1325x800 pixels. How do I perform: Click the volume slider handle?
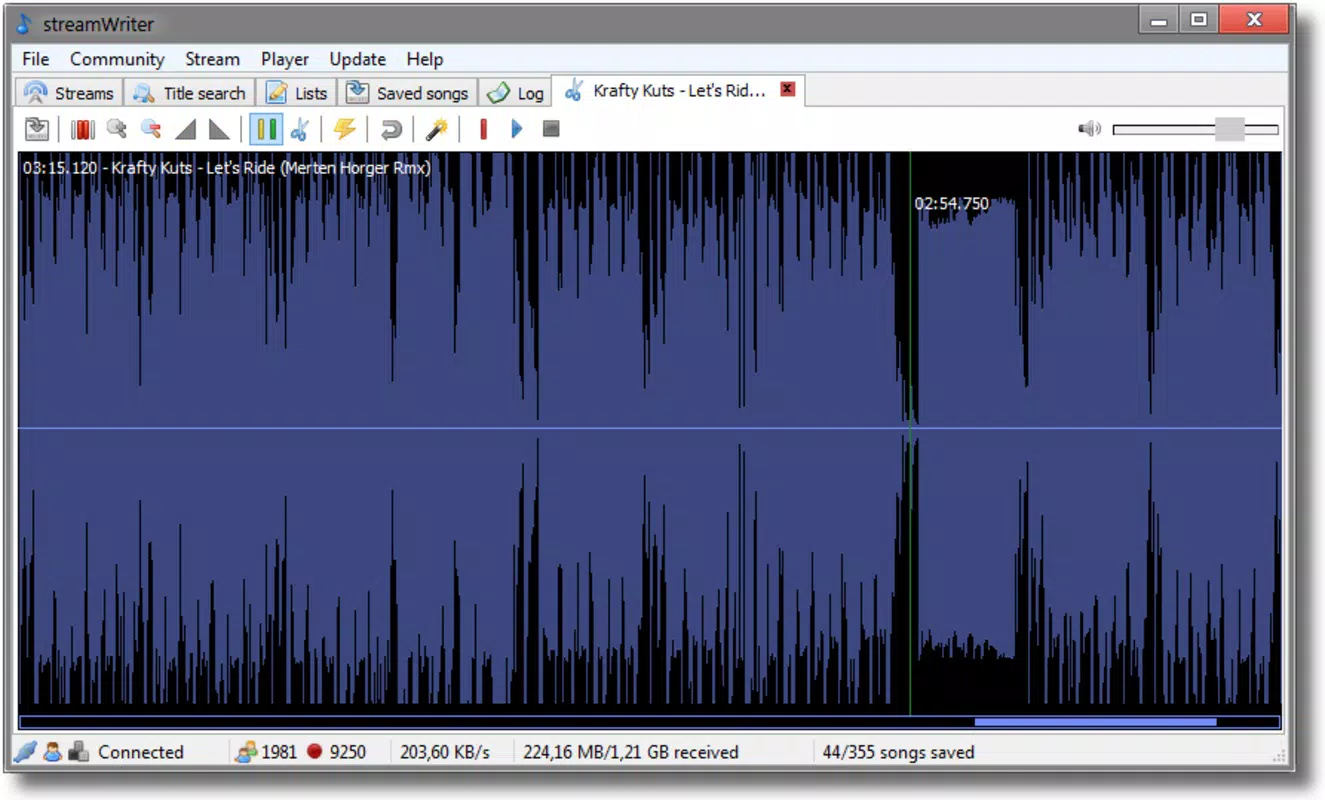pyautogui.click(x=1230, y=128)
